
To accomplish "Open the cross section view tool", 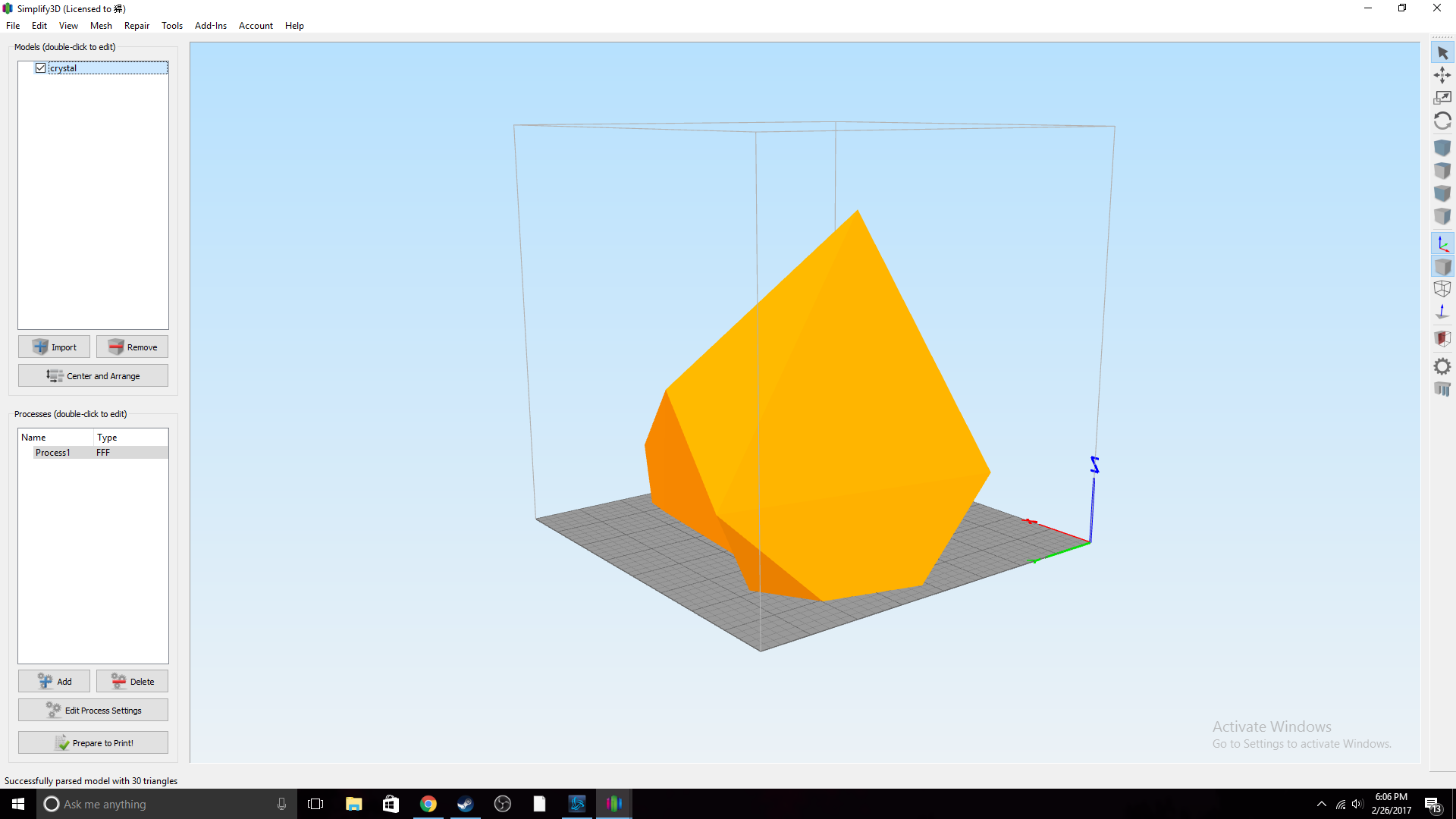I will [x=1442, y=339].
